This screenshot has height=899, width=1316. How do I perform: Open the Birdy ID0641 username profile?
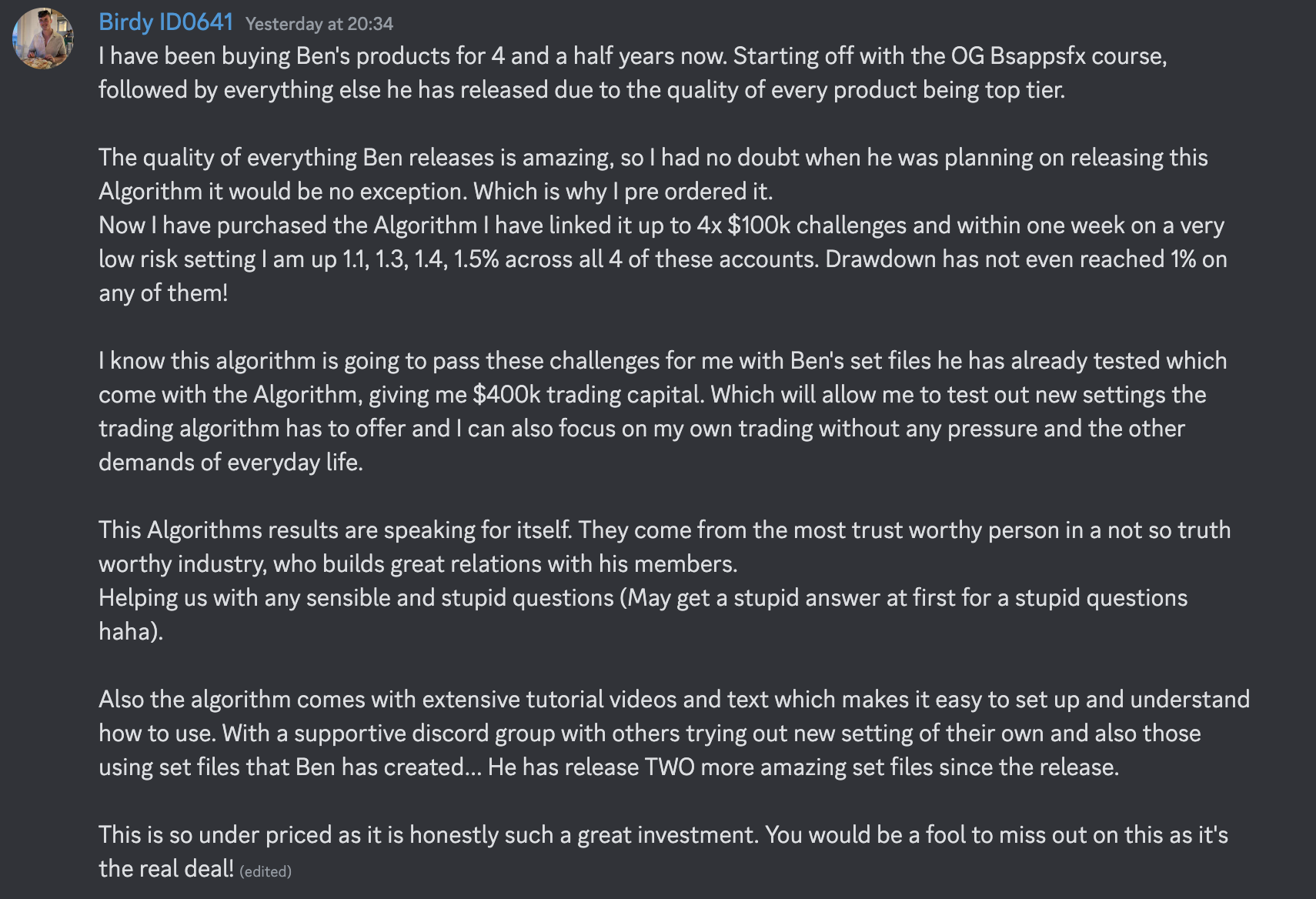tap(165, 22)
